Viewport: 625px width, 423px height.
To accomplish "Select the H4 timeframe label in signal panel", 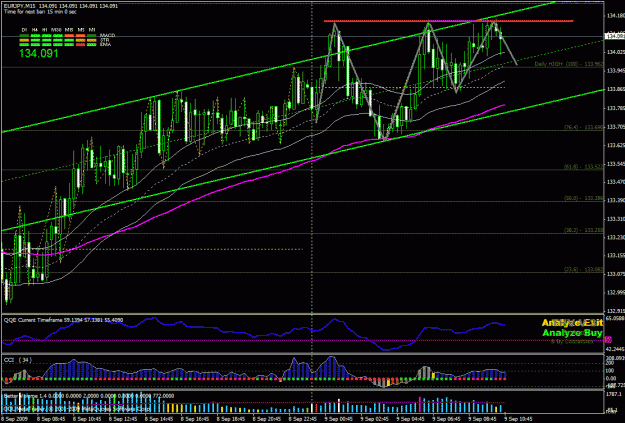I will tap(35, 30).
